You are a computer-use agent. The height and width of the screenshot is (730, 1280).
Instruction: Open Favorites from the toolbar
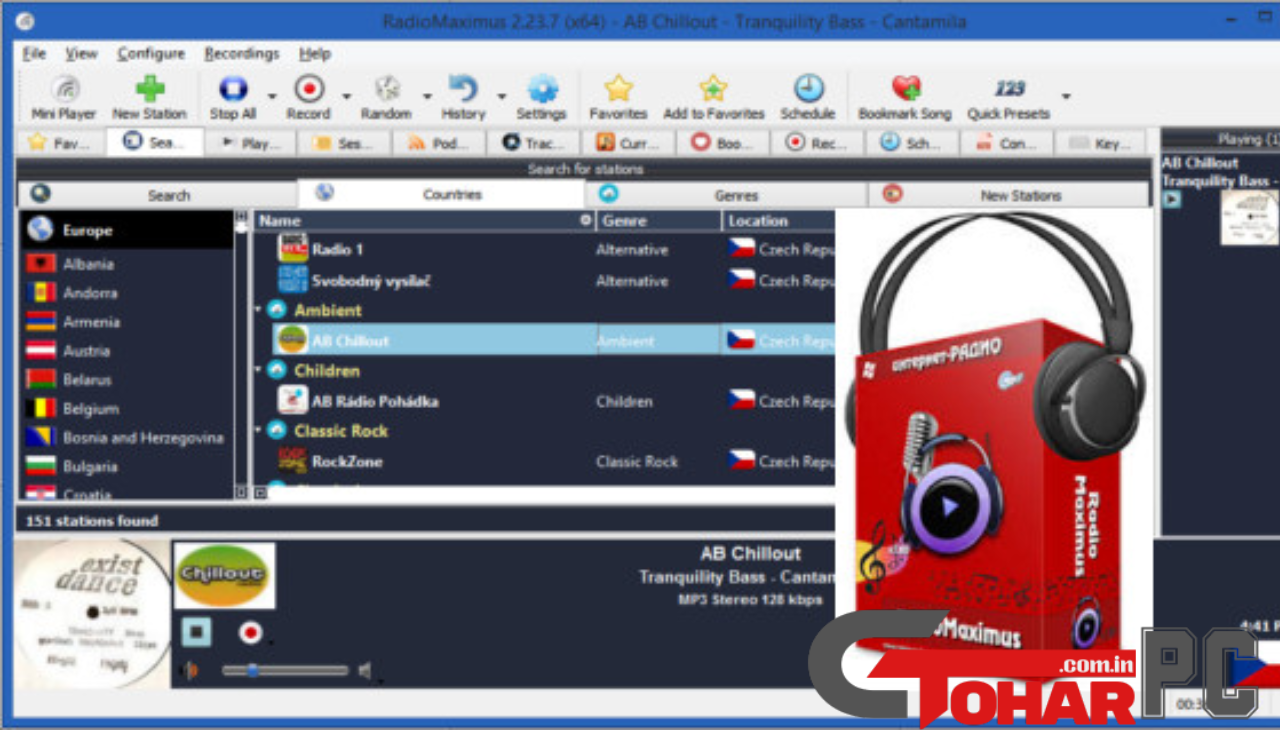tap(618, 98)
